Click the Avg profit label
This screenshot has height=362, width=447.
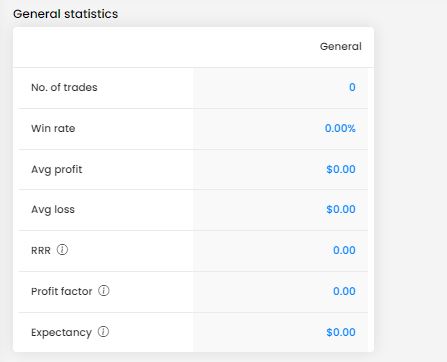(57, 169)
